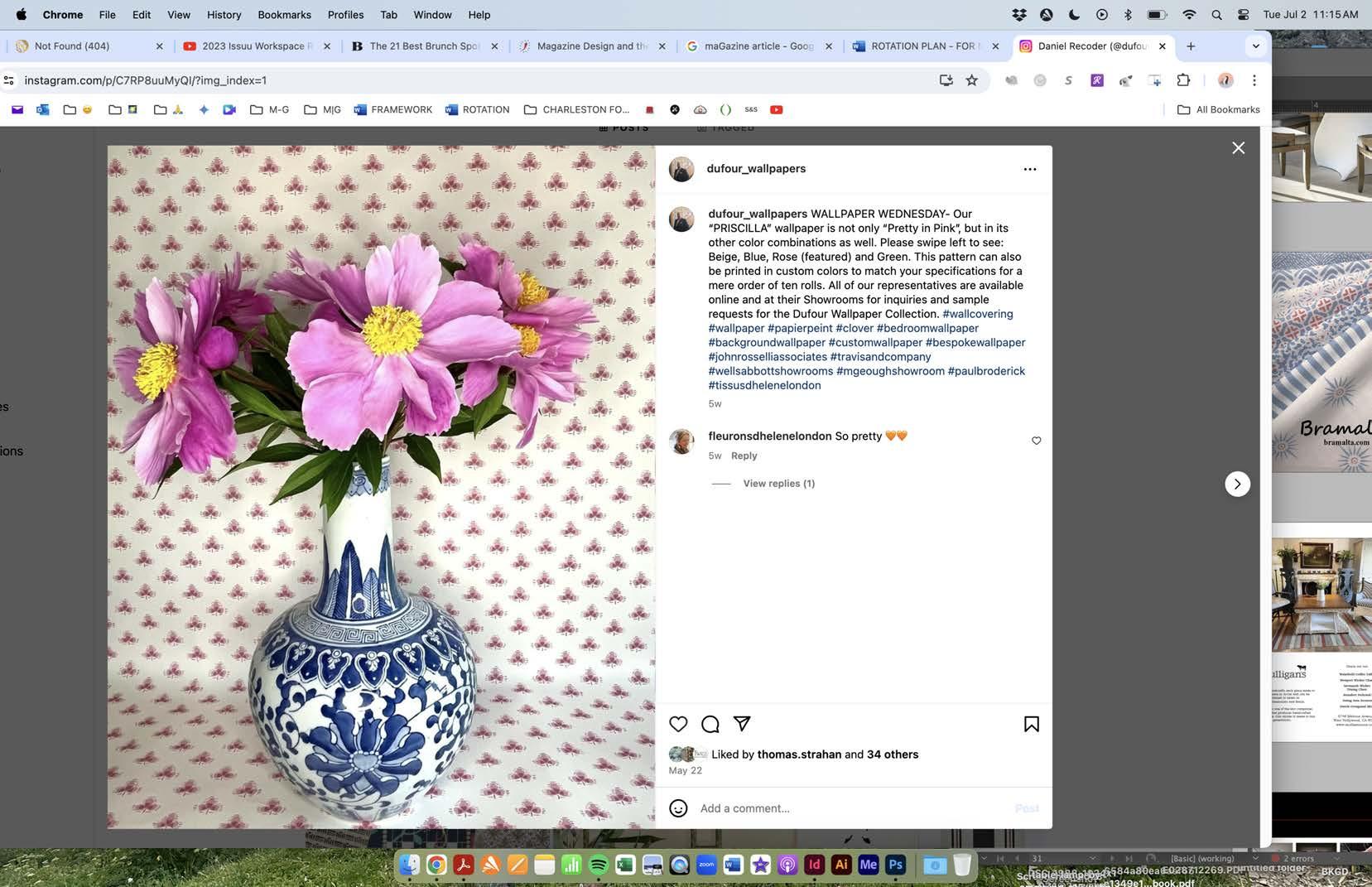Open Adobe Acrobat from the Dock
Image resolution: width=1372 pixels, height=887 pixels.
[464, 865]
